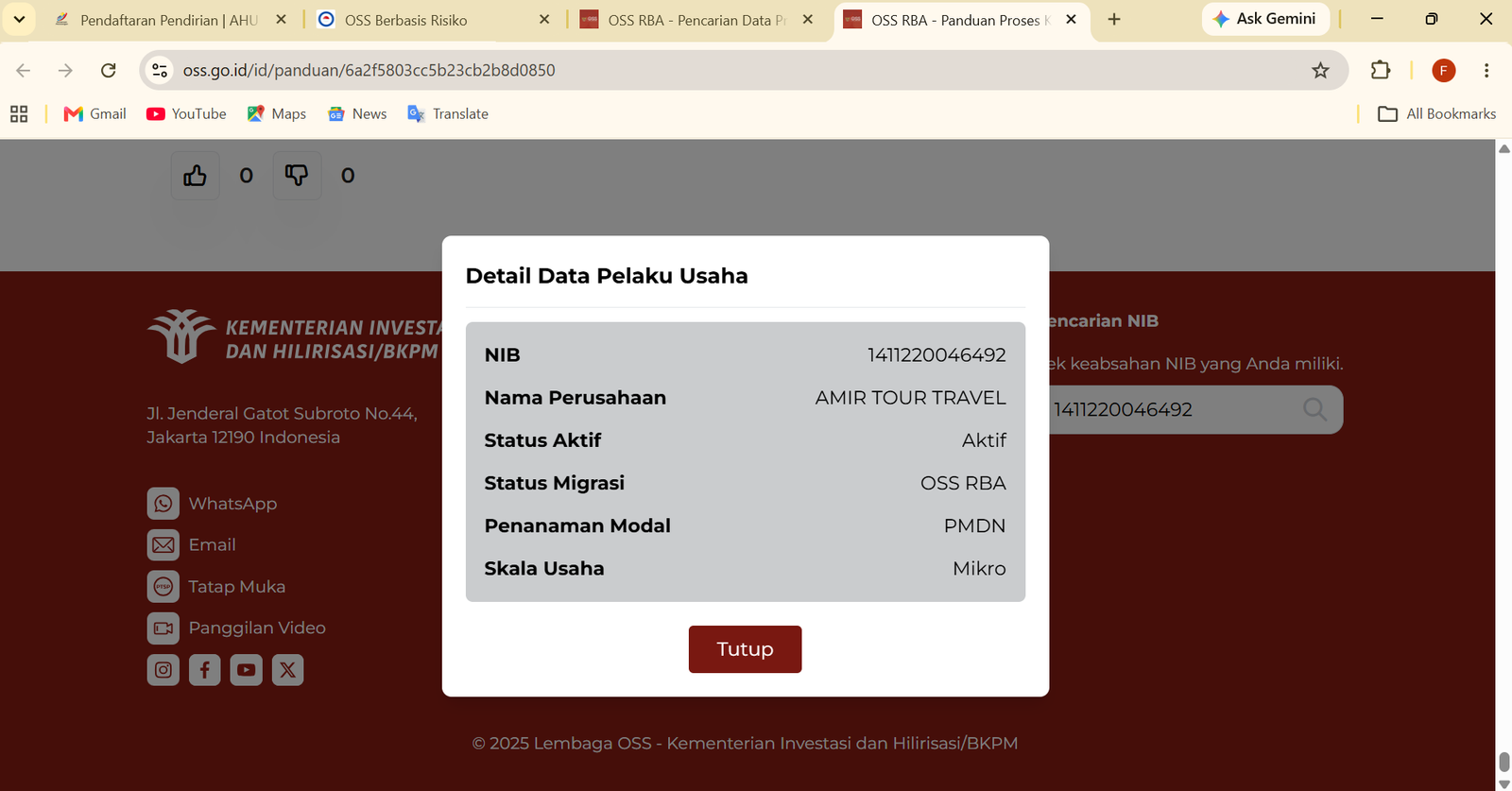This screenshot has width=1512, height=791.
Task: Open the Chrome three-dot menu
Action: coord(1486,70)
